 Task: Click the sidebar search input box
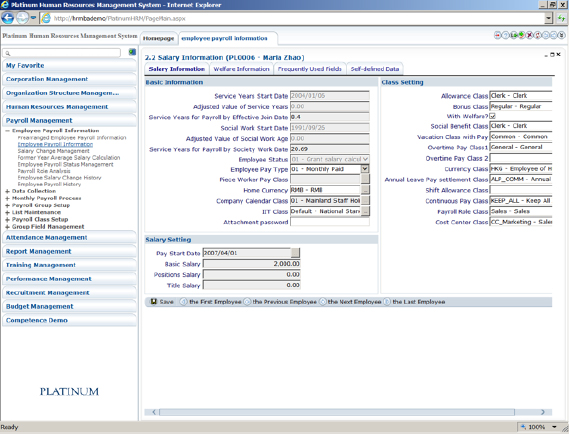click(x=62, y=53)
